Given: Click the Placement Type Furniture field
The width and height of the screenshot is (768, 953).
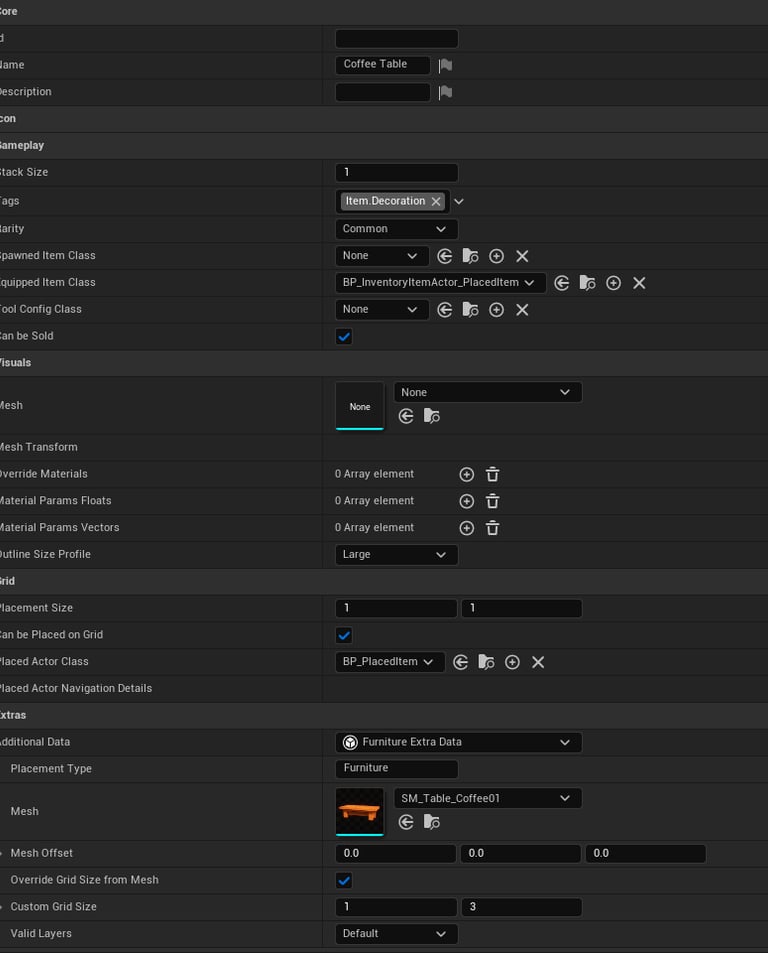Looking at the screenshot, I should coord(396,768).
